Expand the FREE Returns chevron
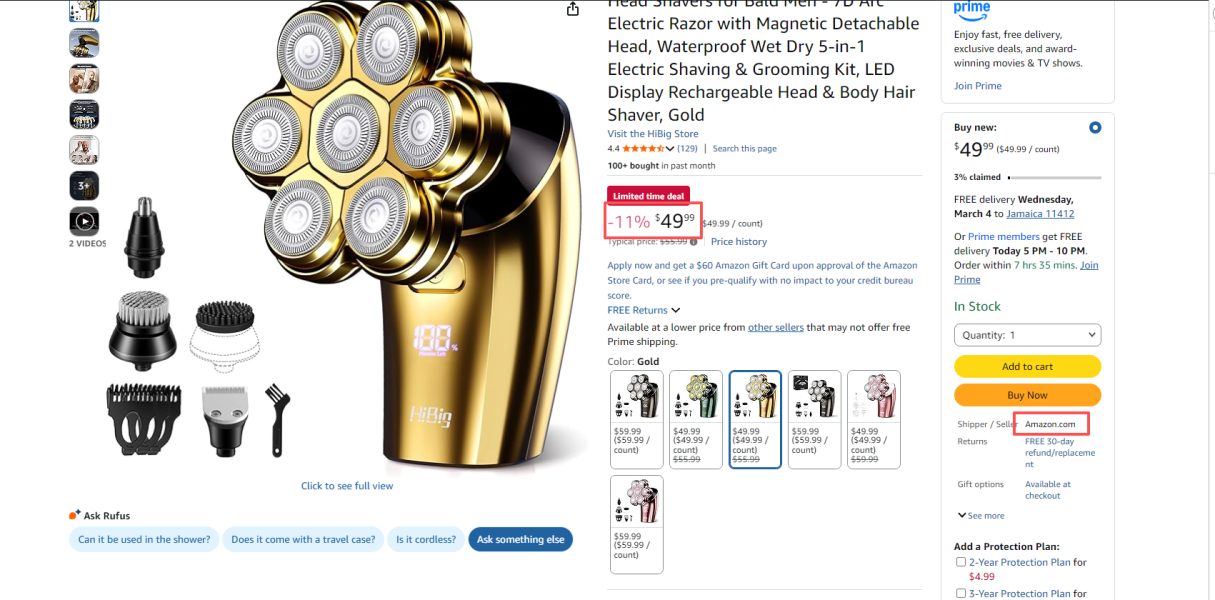The width and height of the screenshot is (1215, 600). [676, 311]
